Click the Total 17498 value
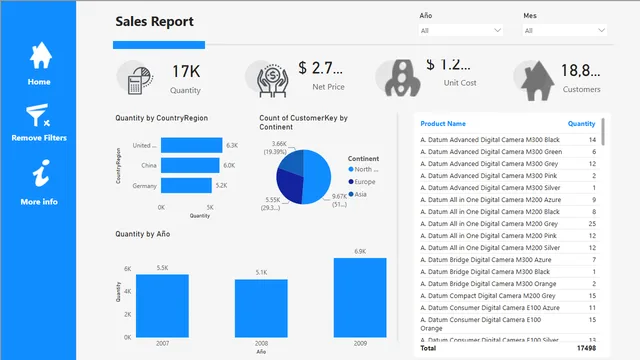The height and width of the screenshot is (360, 640). point(586,348)
